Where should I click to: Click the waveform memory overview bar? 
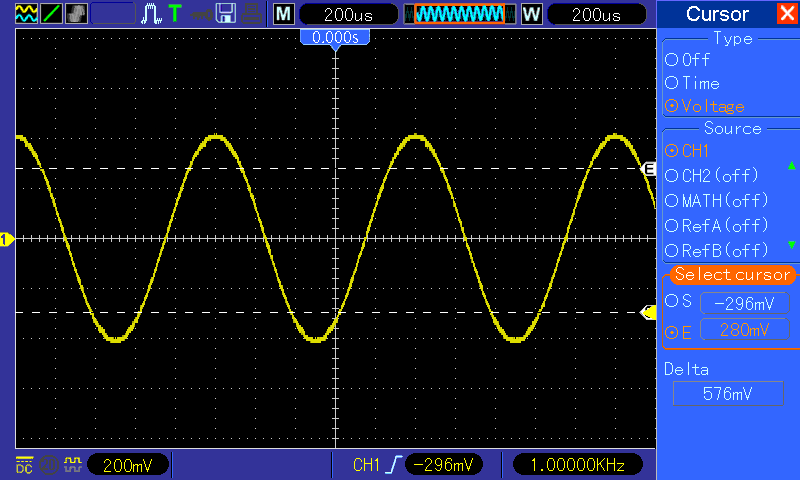pos(460,14)
